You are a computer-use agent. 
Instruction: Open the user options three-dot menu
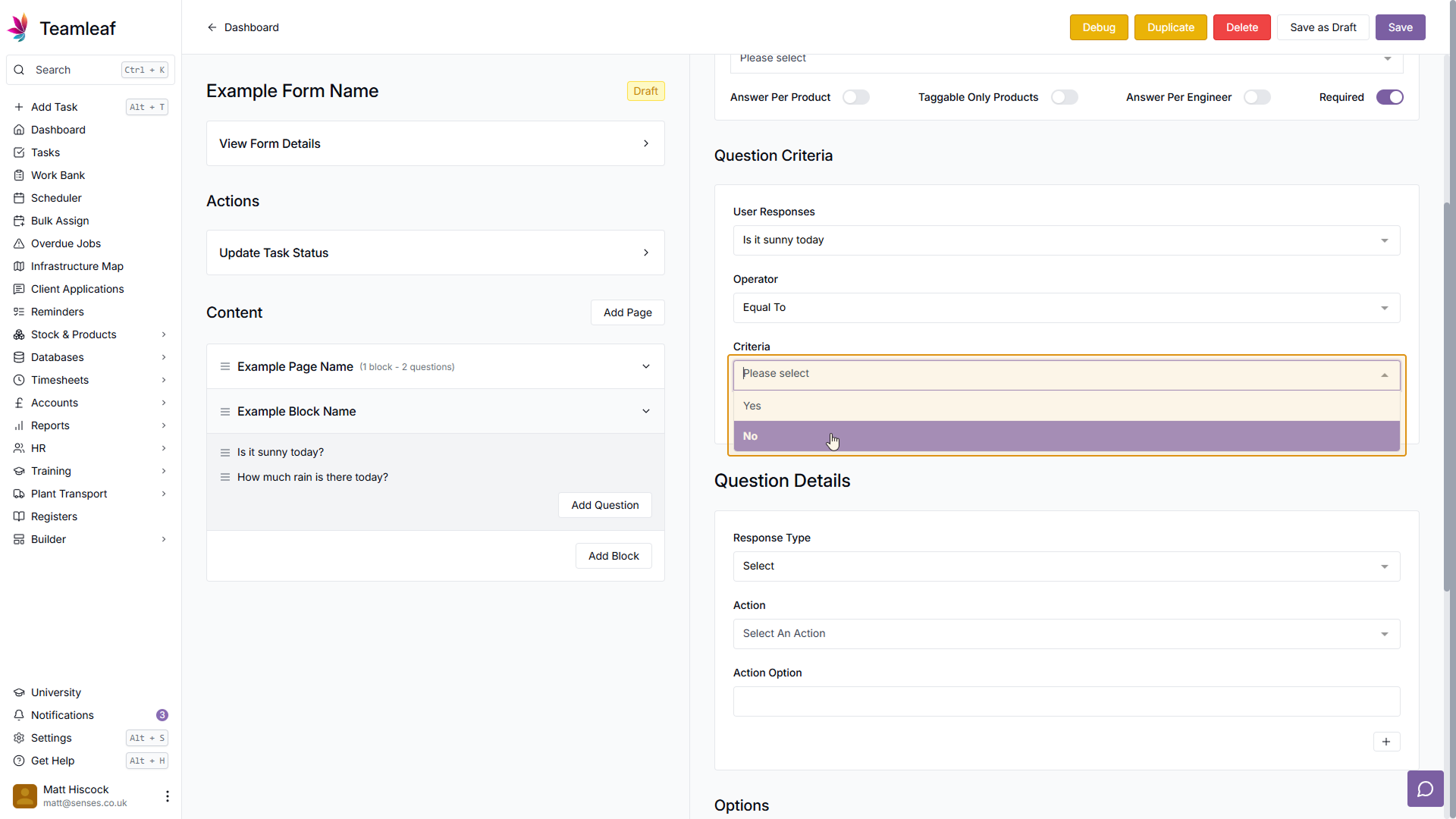[167, 795]
